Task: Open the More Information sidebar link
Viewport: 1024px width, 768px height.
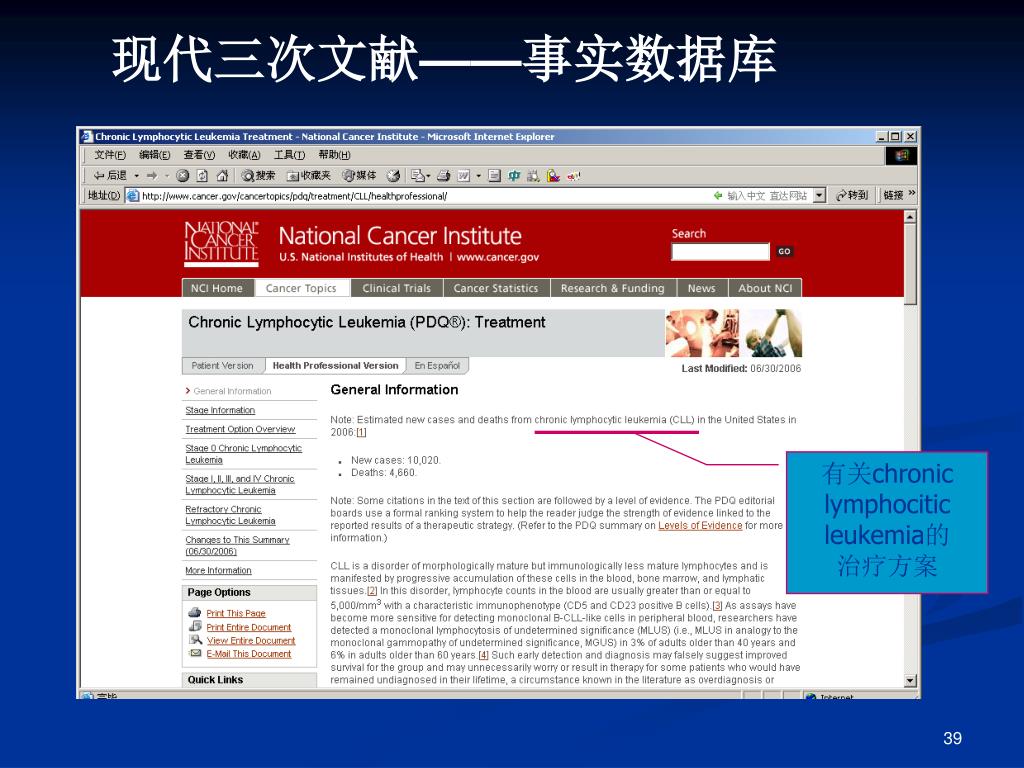Action: 218,570
